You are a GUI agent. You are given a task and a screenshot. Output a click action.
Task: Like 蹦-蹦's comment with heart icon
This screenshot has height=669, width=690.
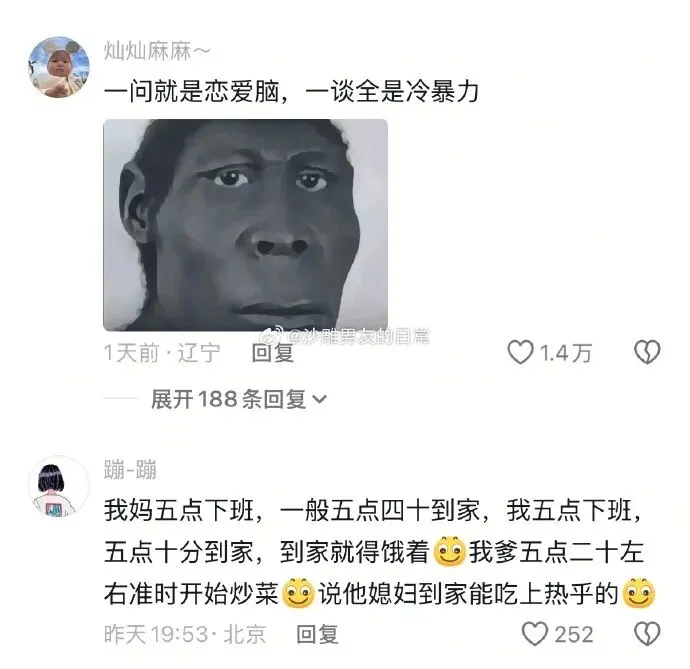click(x=534, y=634)
